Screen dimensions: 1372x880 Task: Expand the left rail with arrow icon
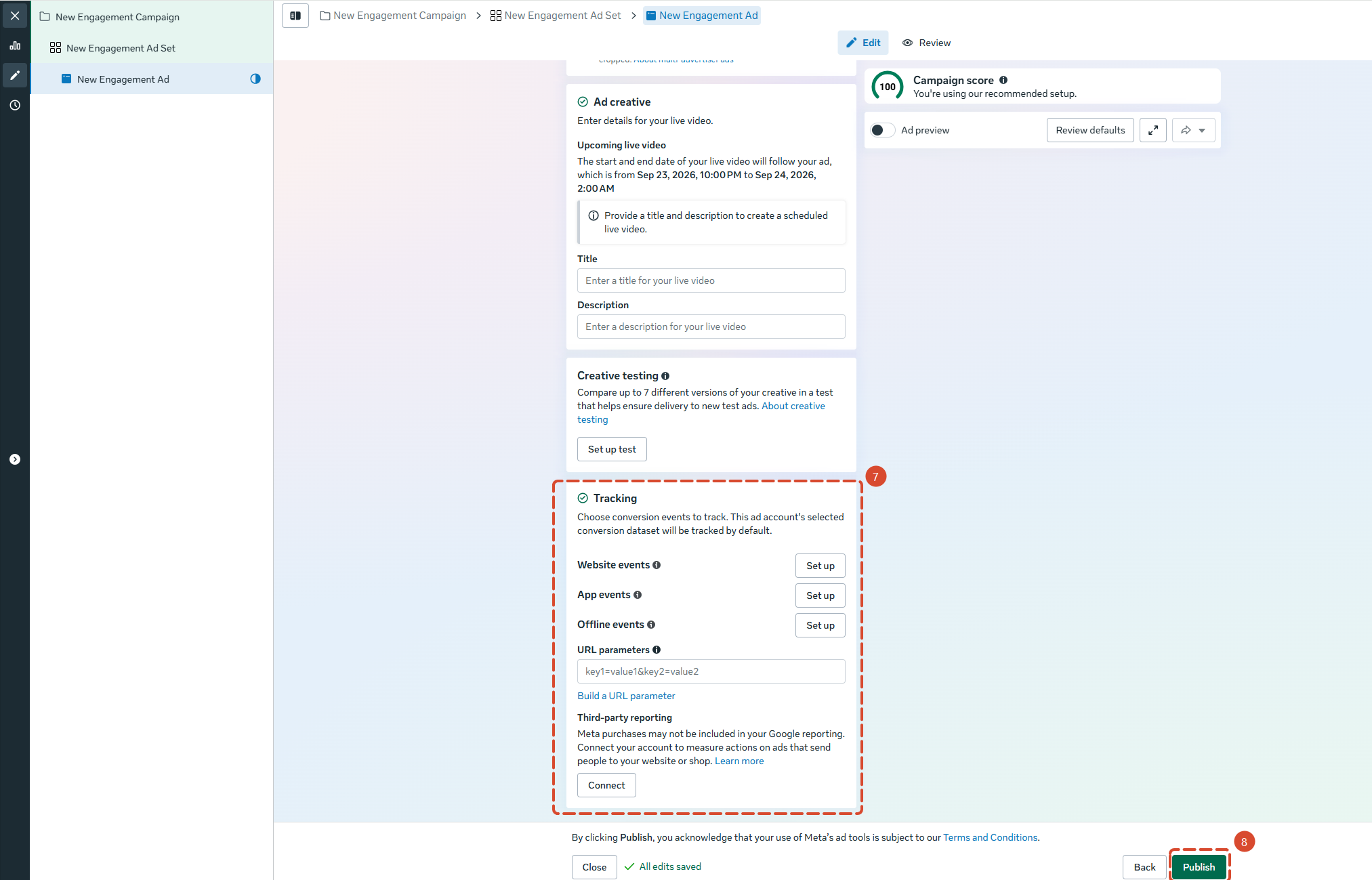[15, 459]
